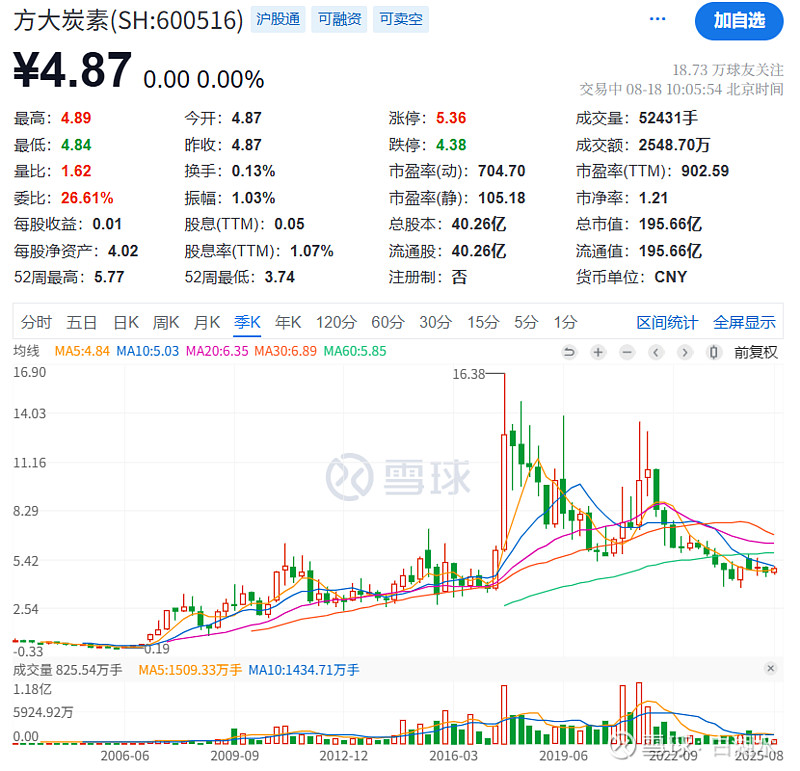Click the MA5:4.84 moving average label
The image size is (800, 771).
tap(82, 351)
